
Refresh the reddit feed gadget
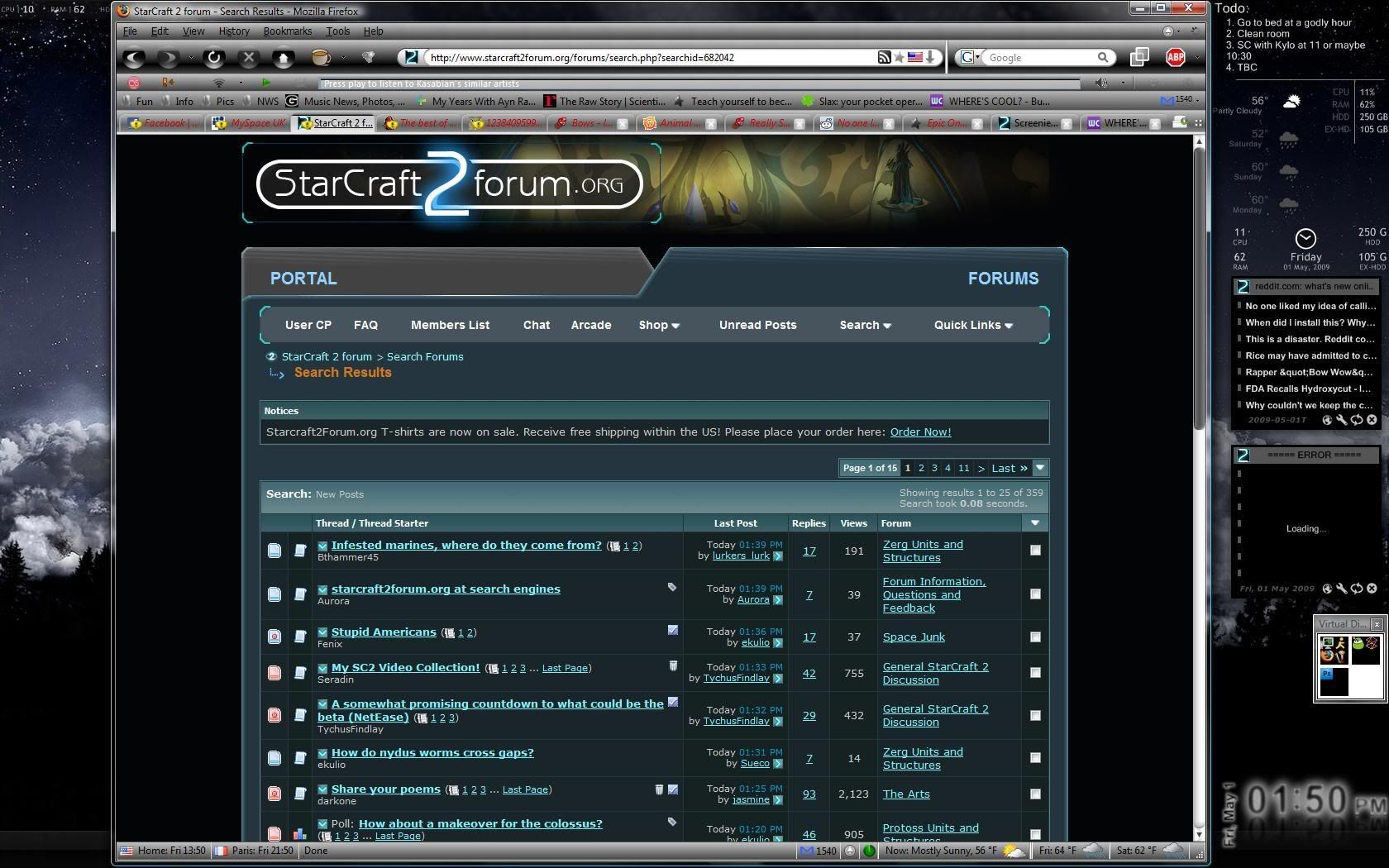coord(1357,420)
